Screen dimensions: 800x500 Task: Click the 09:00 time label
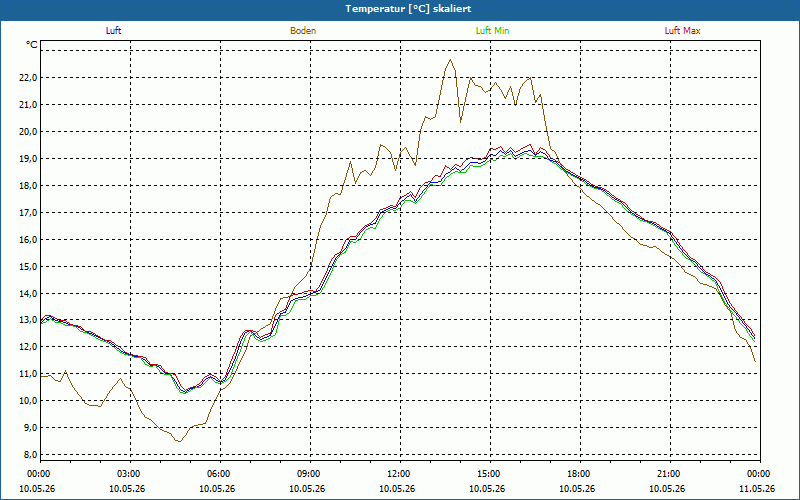[x=310, y=474]
